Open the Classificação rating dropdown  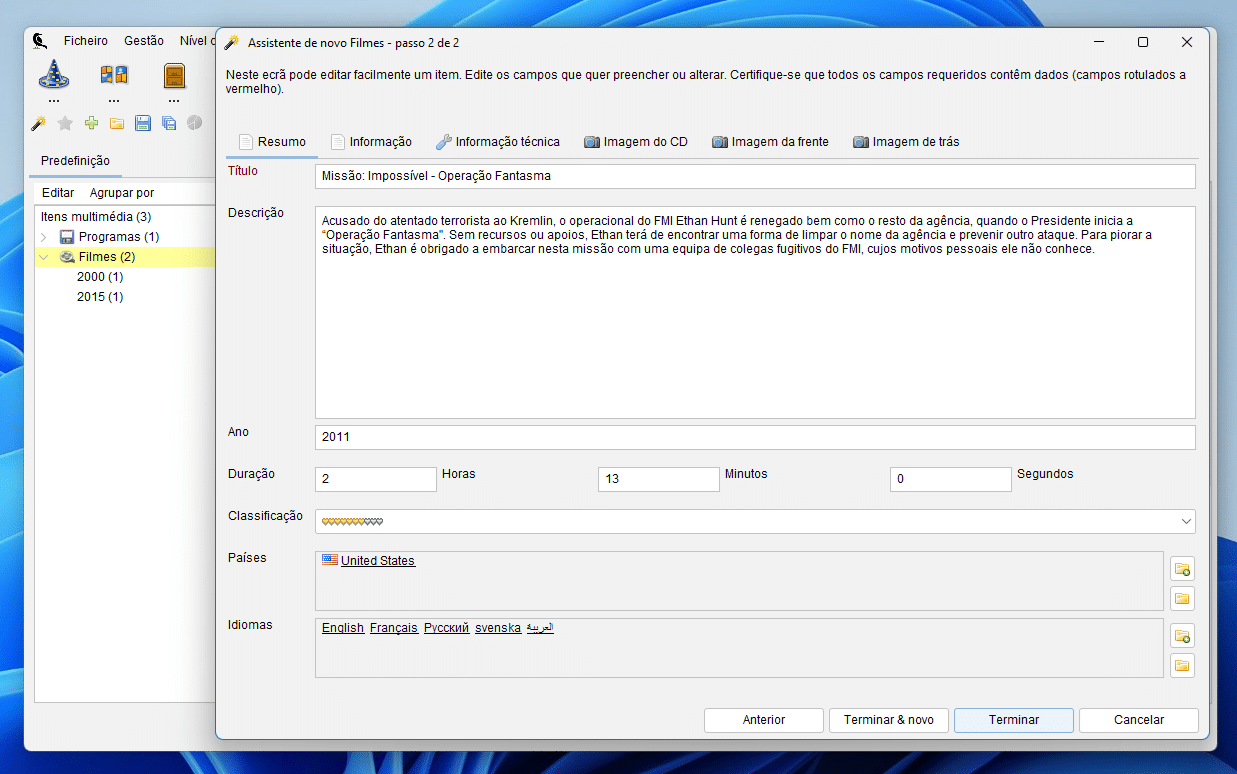[1186, 521]
